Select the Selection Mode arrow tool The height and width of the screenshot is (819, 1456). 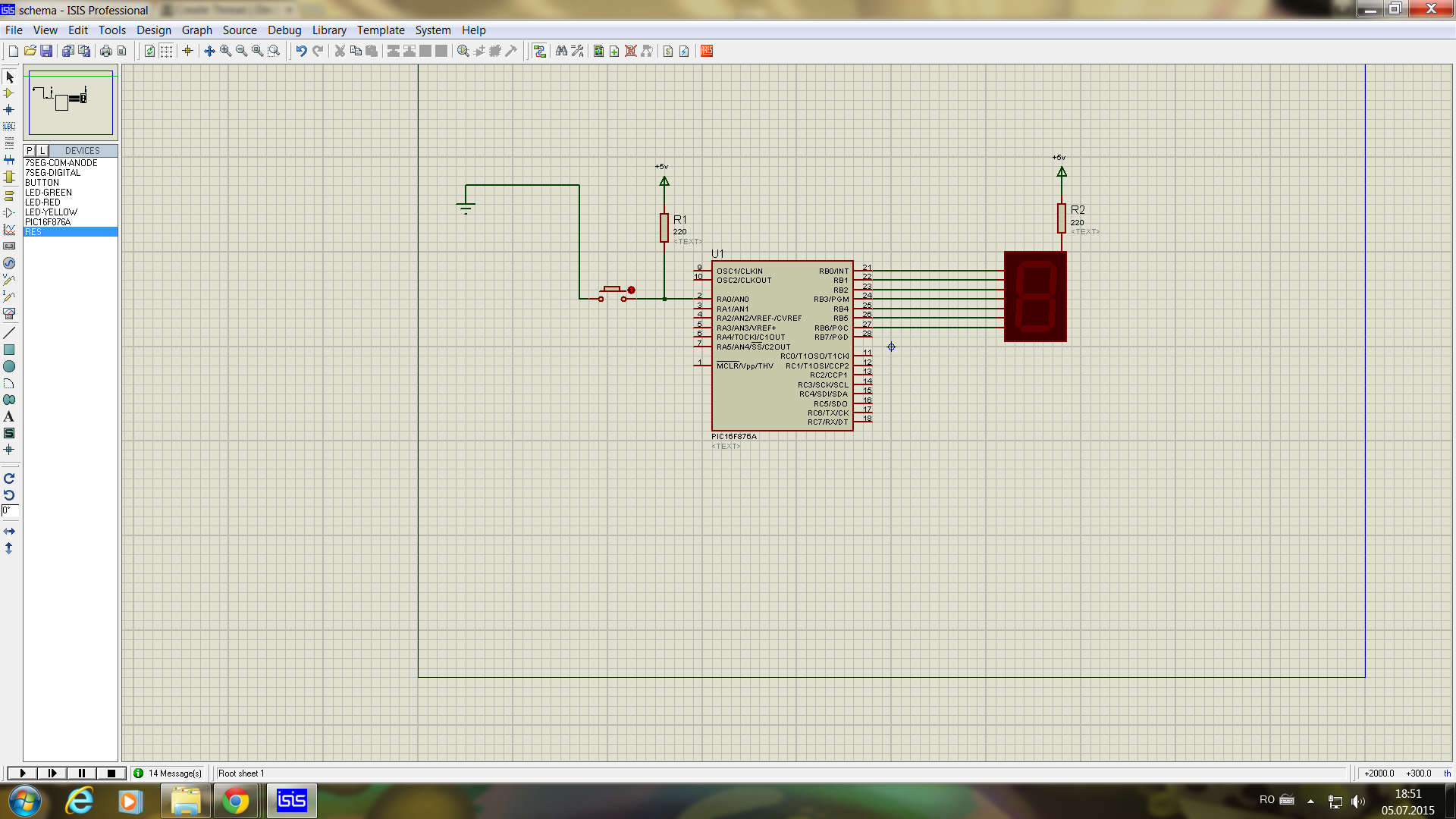pos(9,77)
